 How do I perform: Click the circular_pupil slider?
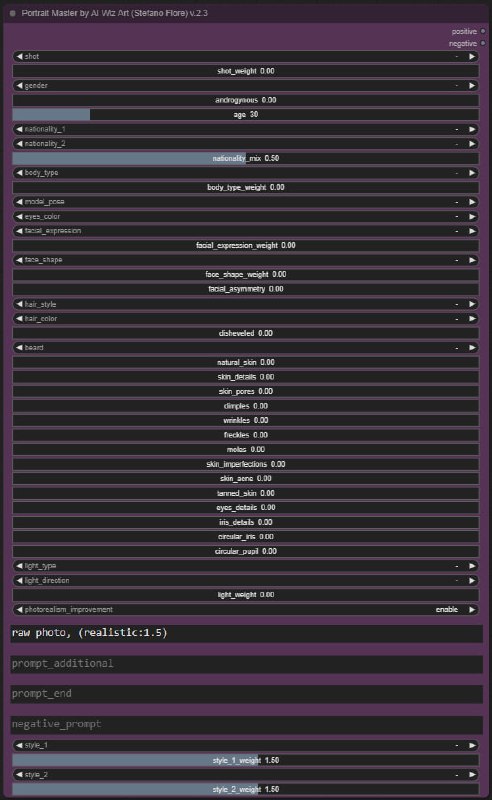coord(245,551)
